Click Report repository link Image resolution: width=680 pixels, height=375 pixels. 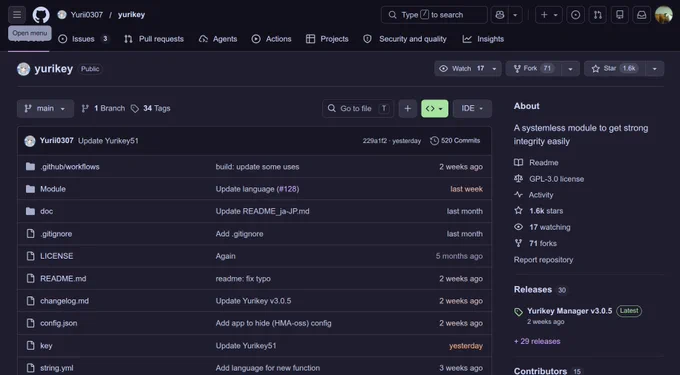[543, 260]
